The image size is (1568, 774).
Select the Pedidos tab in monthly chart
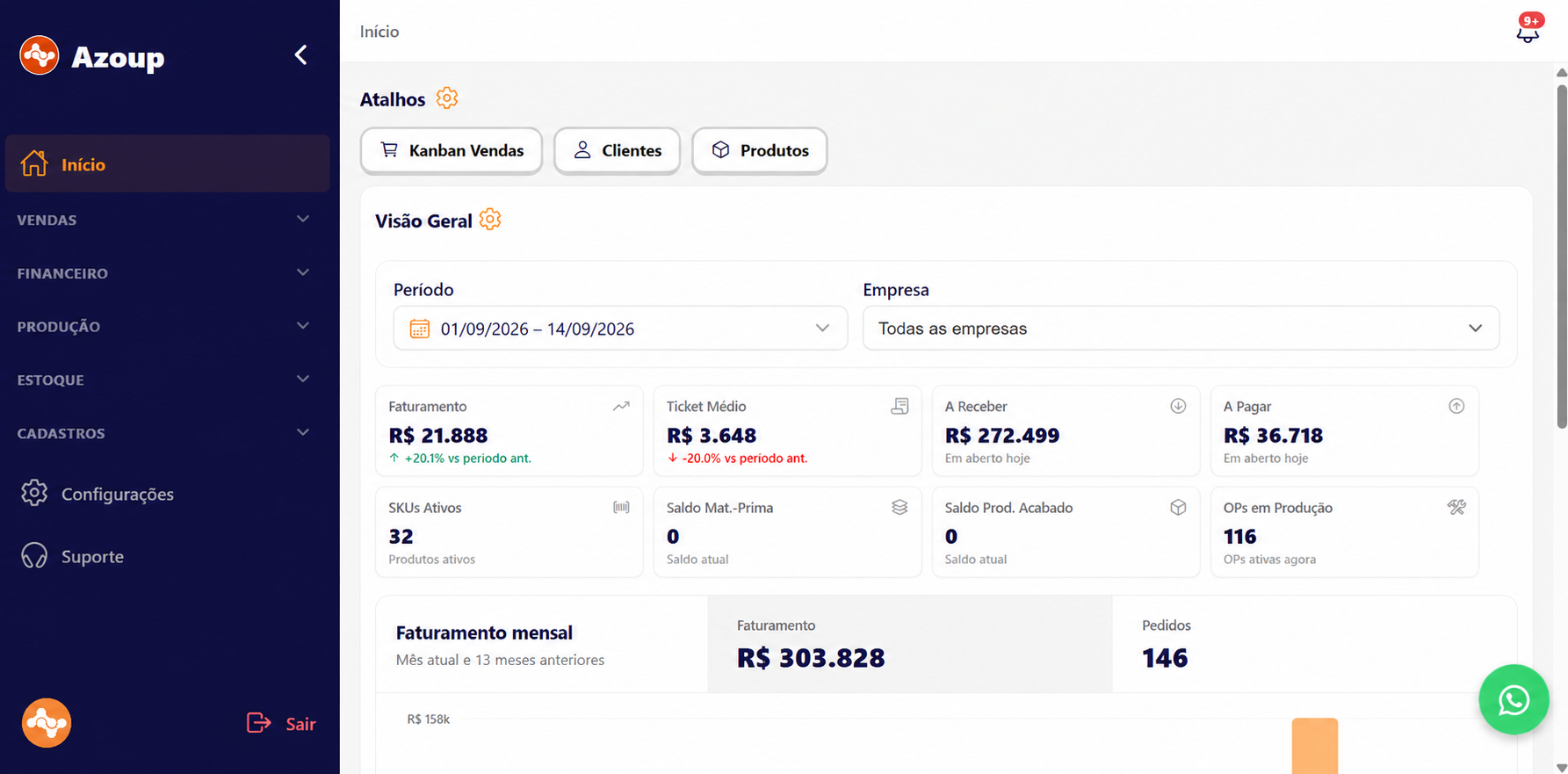click(x=1314, y=644)
